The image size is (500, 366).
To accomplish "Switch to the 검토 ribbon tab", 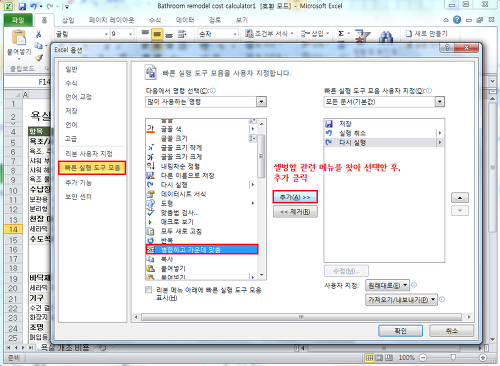I will [215, 20].
